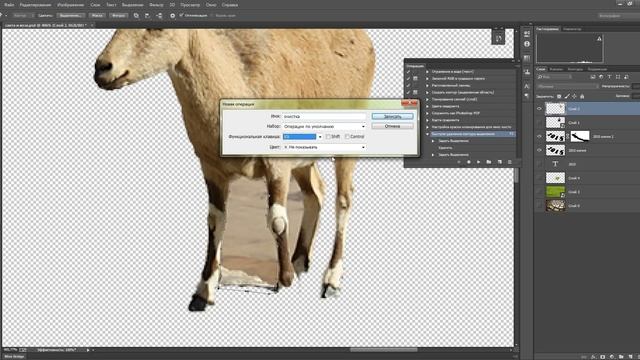Check the Control checkbox in the dialog
Viewport: 640px width, 360px height.
347,136
